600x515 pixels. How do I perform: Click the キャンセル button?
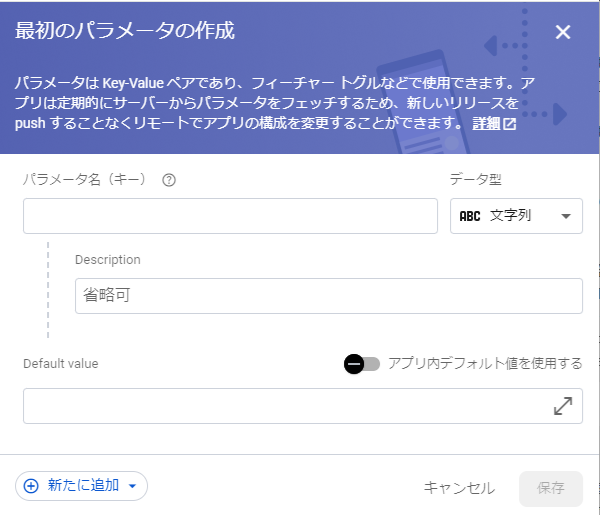459,488
